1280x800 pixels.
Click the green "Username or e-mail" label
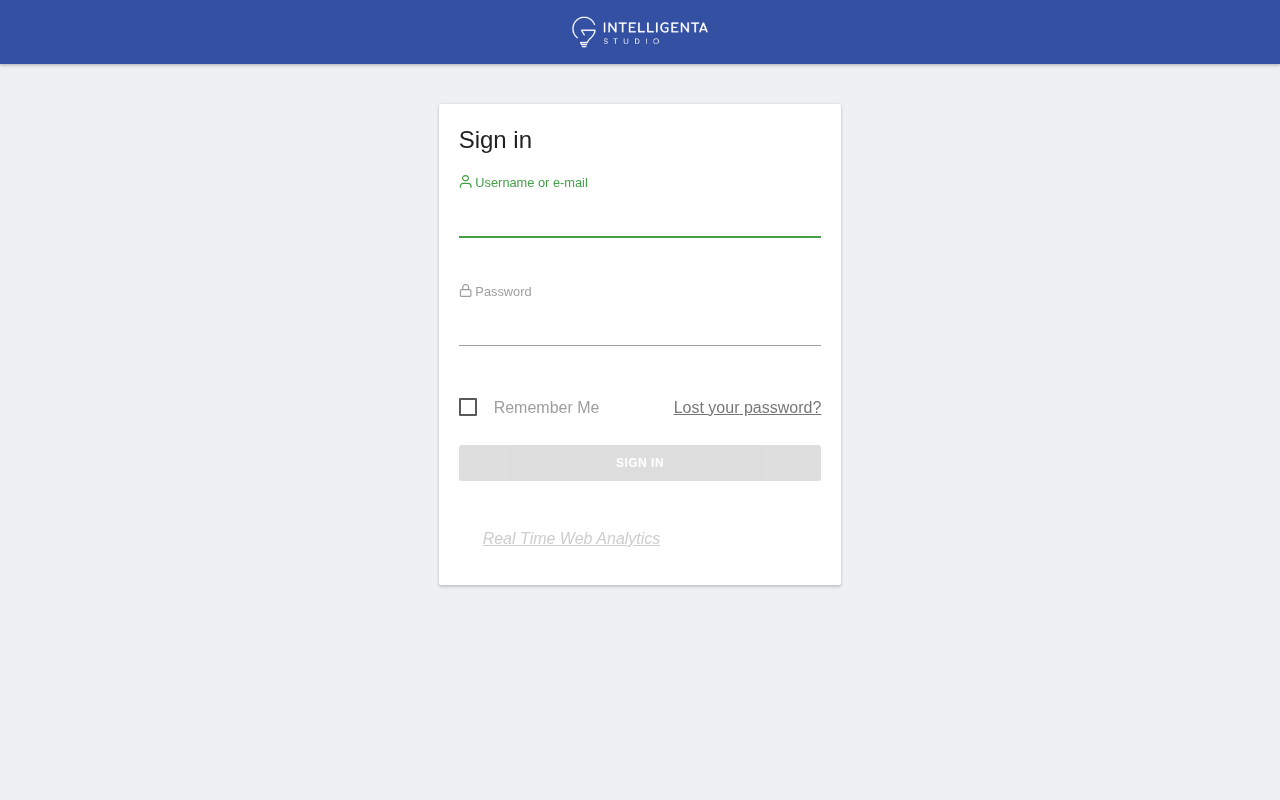click(531, 183)
